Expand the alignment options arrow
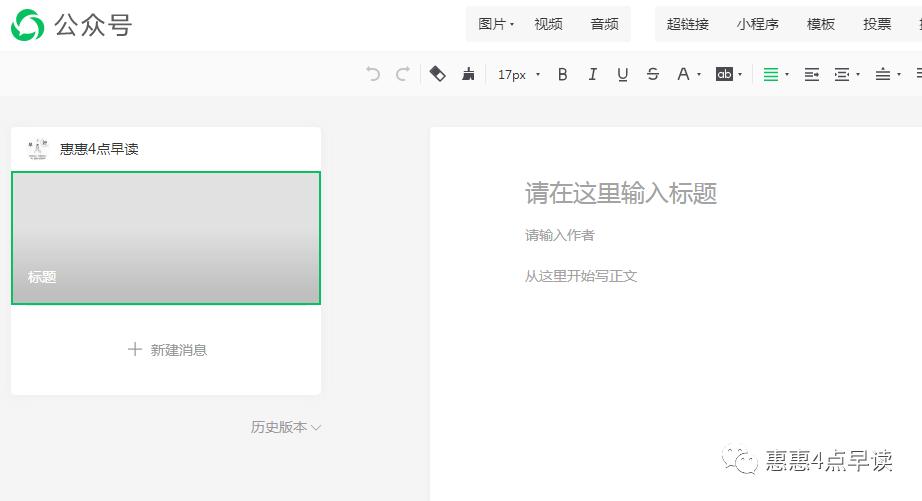 pos(787,75)
